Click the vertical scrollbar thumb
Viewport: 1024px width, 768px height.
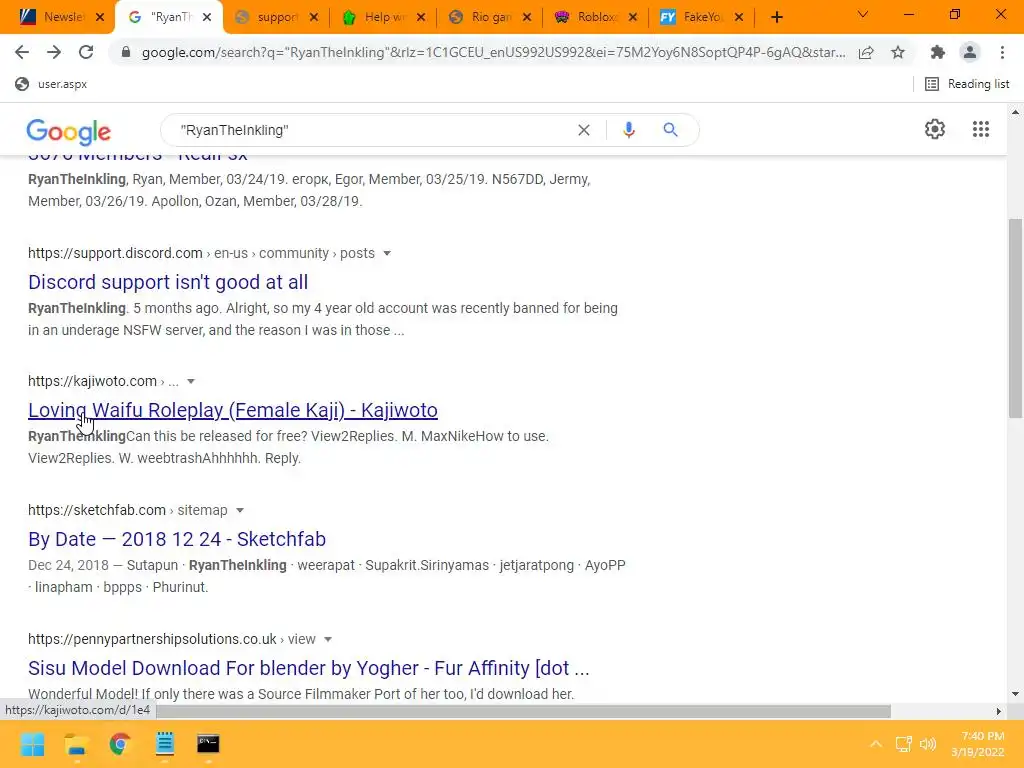pyautogui.click(x=1015, y=318)
